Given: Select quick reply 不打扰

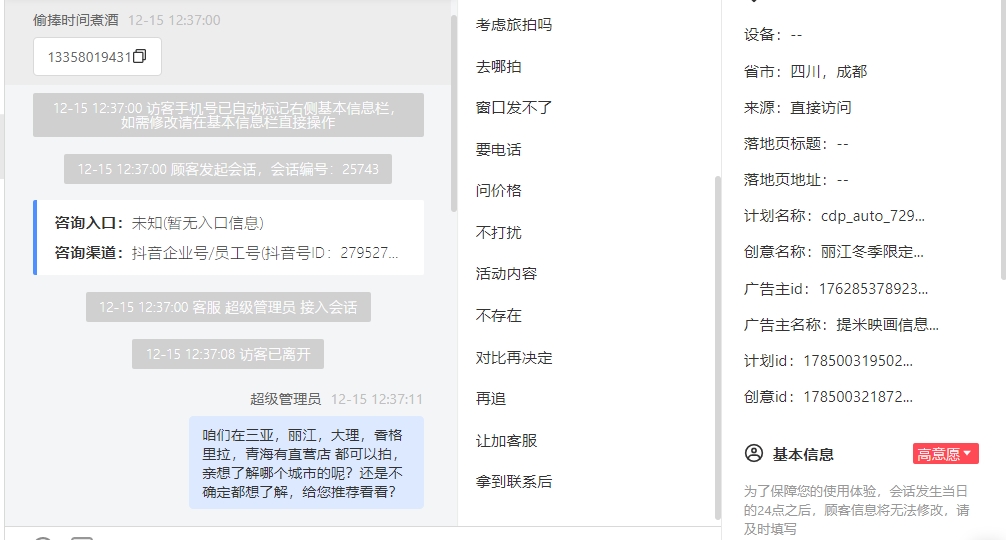Looking at the screenshot, I should (x=498, y=232).
